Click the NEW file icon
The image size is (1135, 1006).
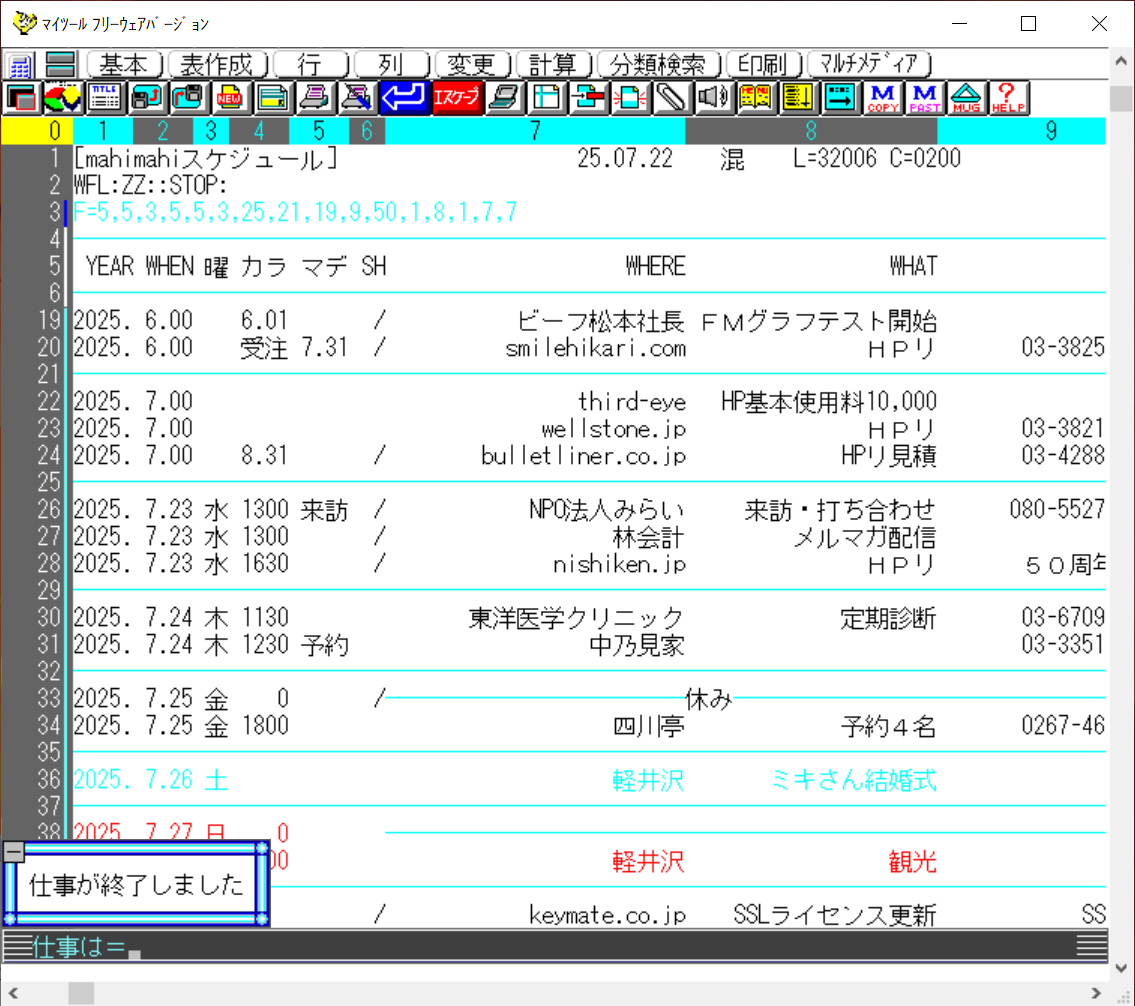pyautogui.click(x=230, y=97)
